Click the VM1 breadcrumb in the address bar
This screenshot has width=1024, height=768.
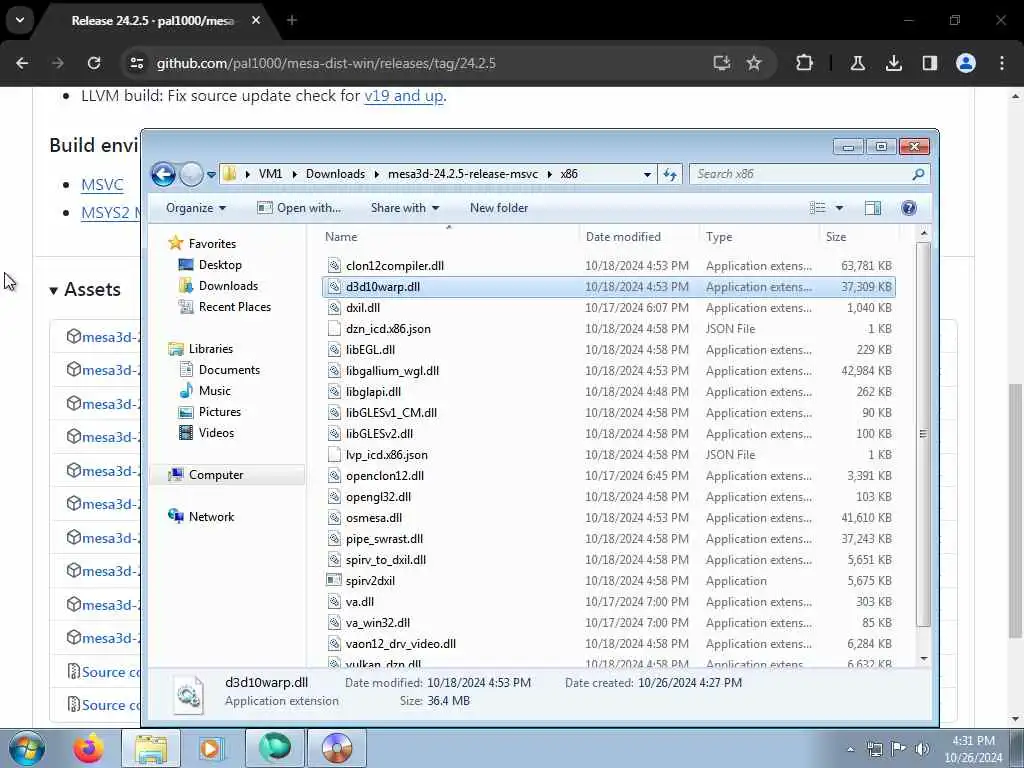tap(270, 174)
